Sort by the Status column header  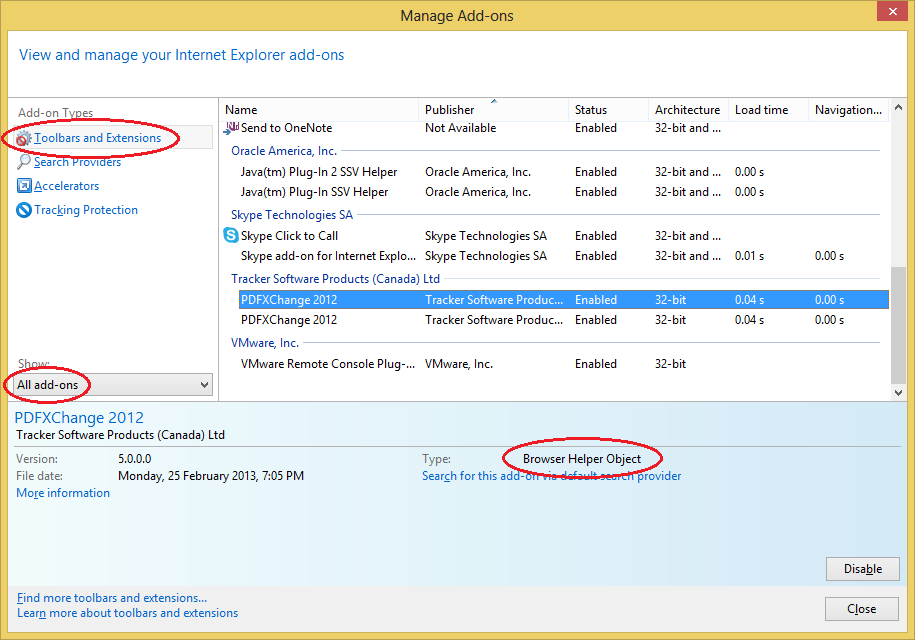[x=608, y=110]
